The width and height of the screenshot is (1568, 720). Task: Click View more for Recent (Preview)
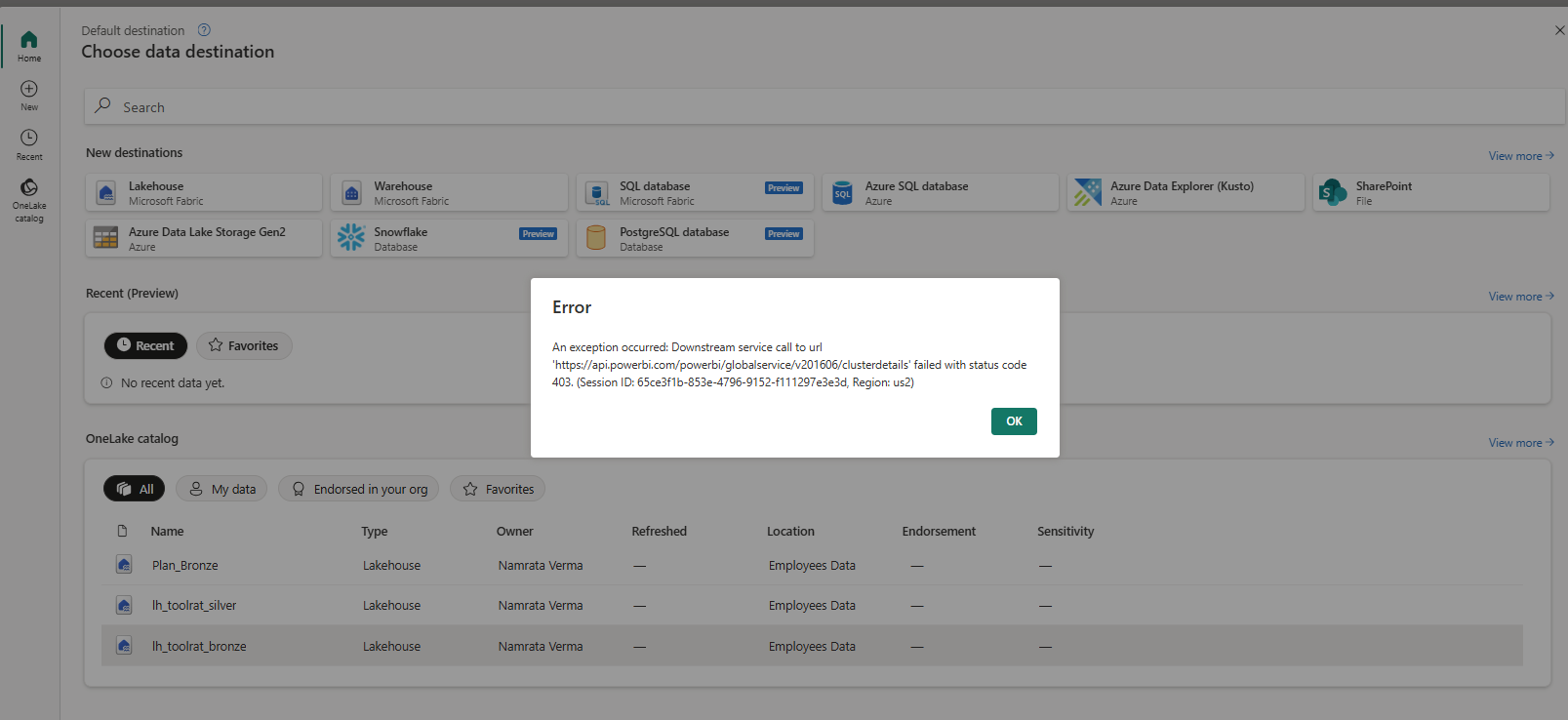pos(1521,297)
